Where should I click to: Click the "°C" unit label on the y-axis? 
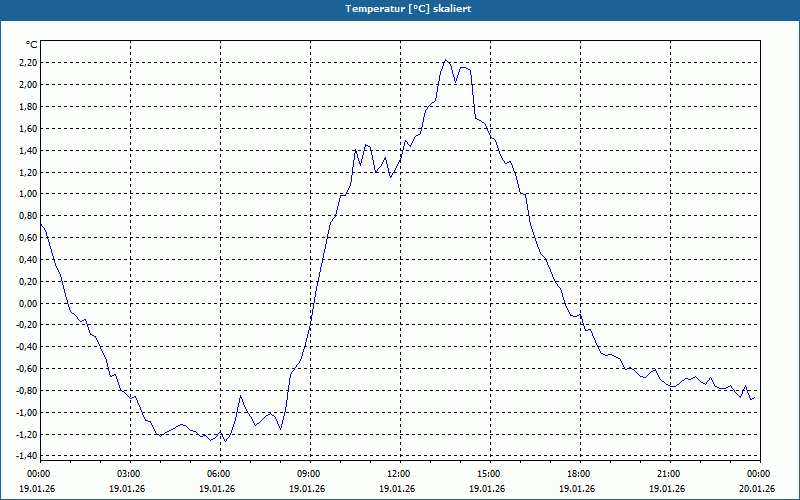32,45
